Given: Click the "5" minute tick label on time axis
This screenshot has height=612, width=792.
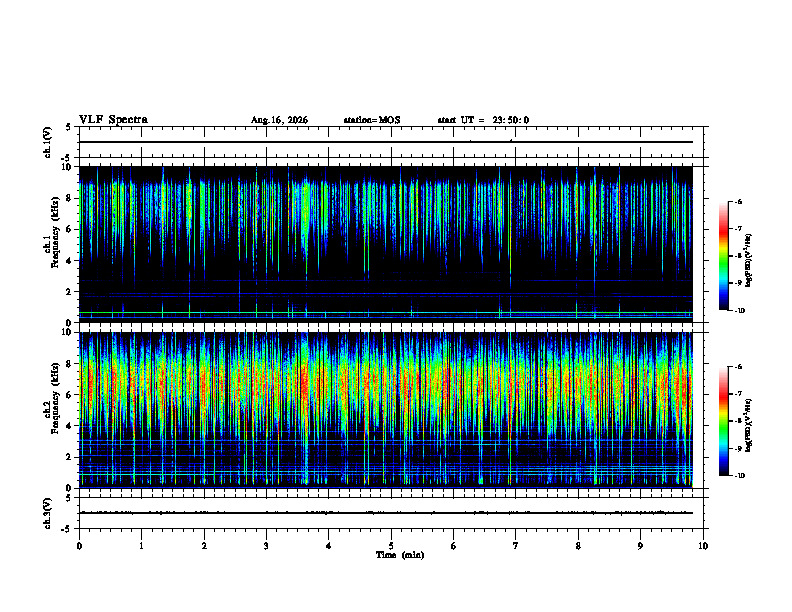Looking at the screenshot, I should [x=391, y=546].
